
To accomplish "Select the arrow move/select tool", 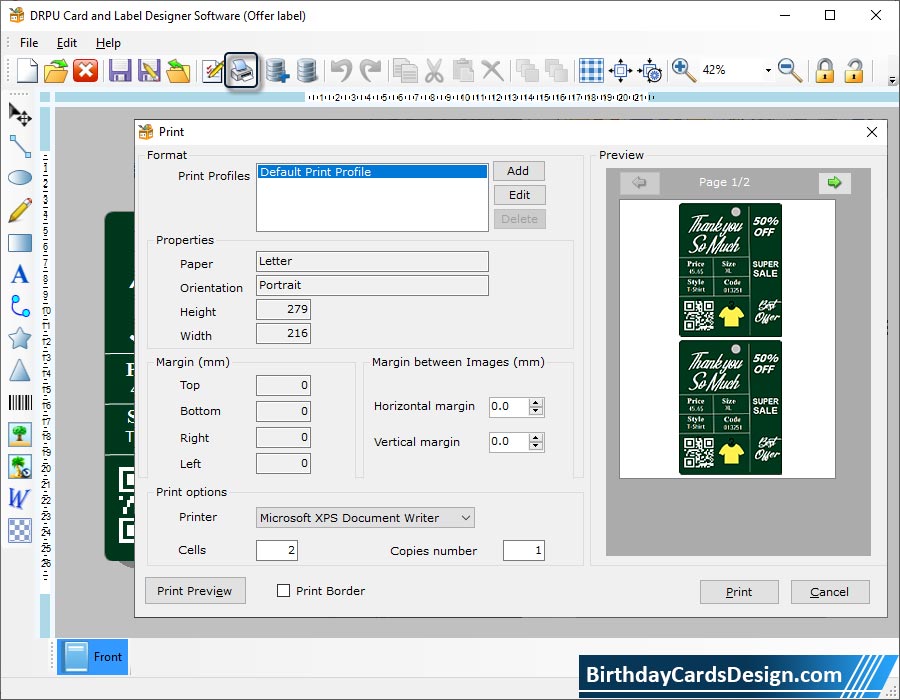I will pyautogui.click(x=20, y=115).
